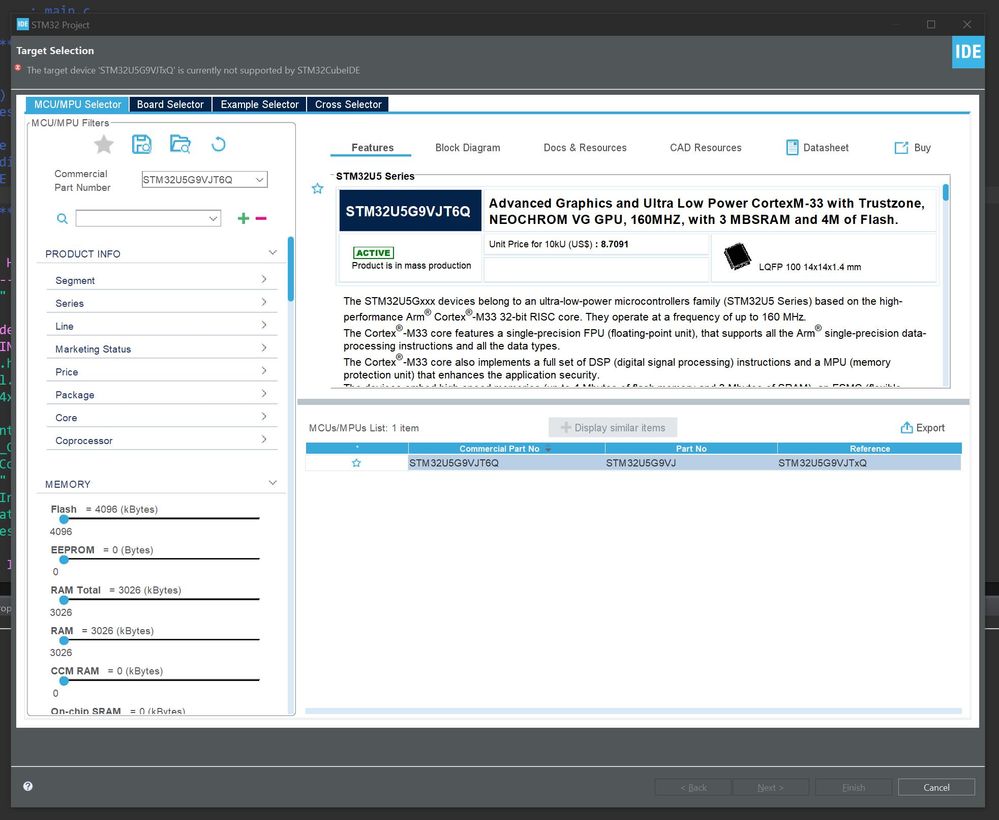
Task: Sort by Commercial Part No column header
Action: click(506, 449)
